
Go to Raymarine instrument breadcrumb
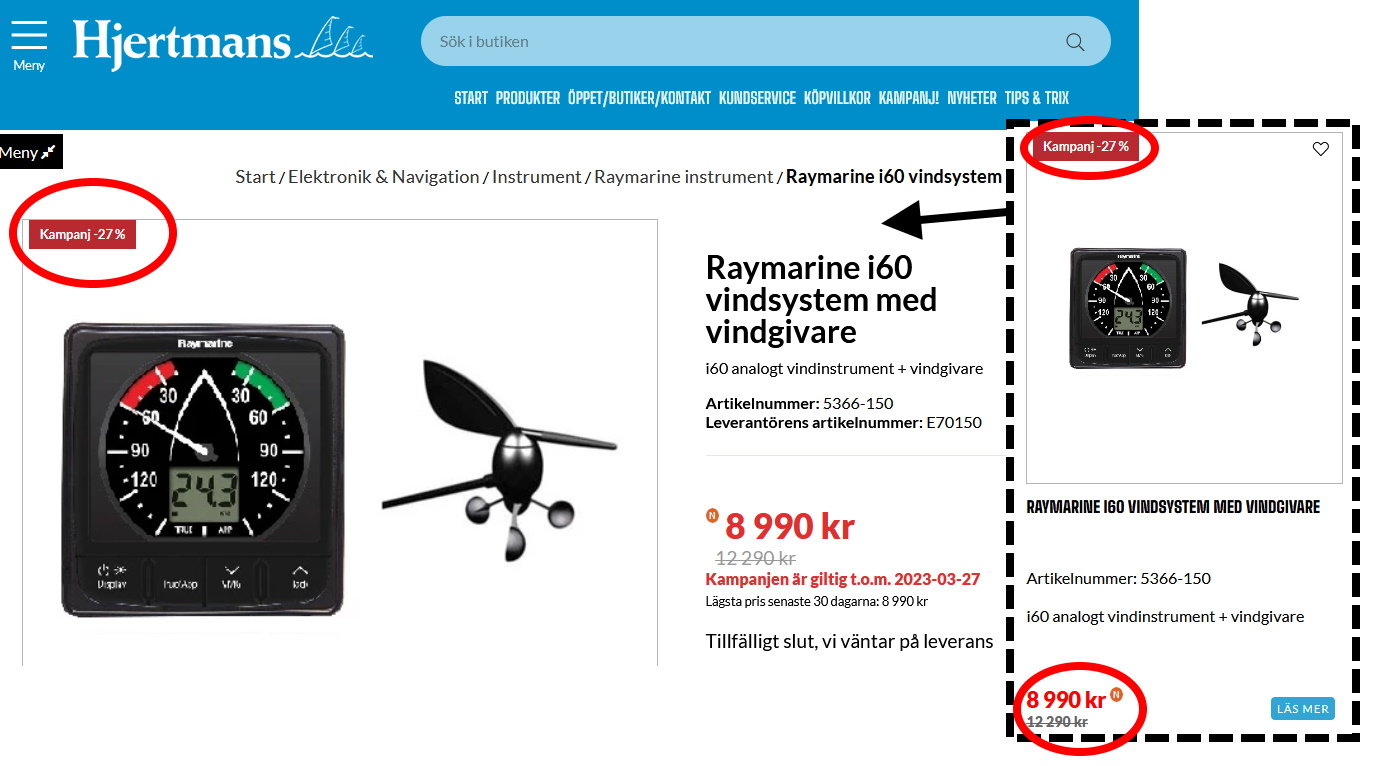click(x=684, y=177)
